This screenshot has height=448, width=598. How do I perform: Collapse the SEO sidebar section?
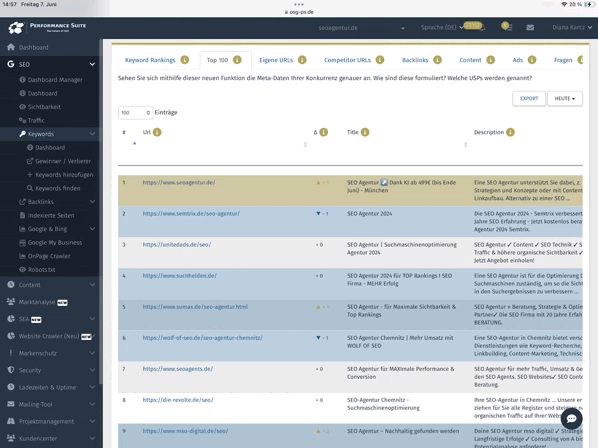(x=92, y=64)
